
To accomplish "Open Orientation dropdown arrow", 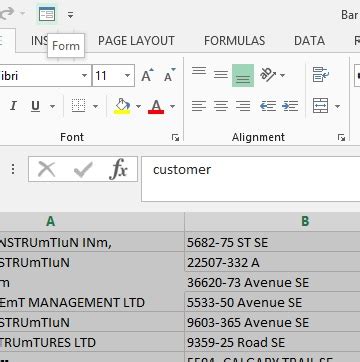I will (282, 75).
